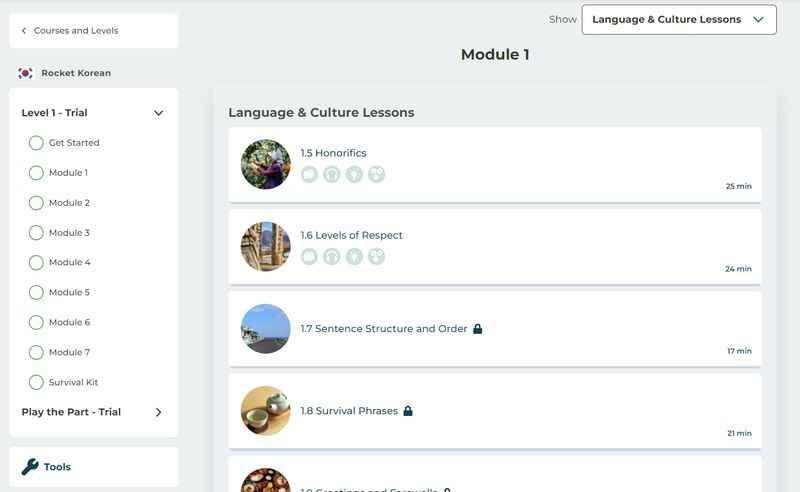Image resolution: width=800 pixels, height=492 pixels.
Task: Expand the Play the Part - Trial chevron
Action: (159, 412)
